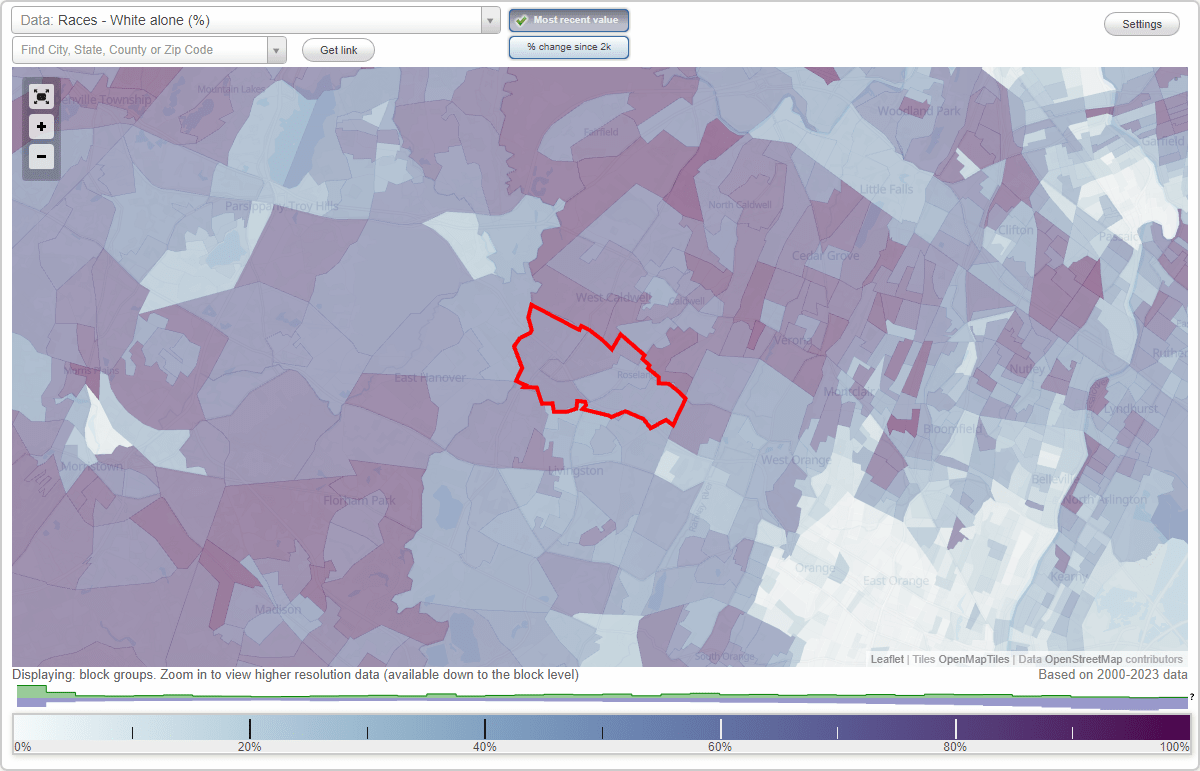Click the Settings gear-style button top right
1200x771 pixels.
pyautogui.click(x=1141, y=23)
